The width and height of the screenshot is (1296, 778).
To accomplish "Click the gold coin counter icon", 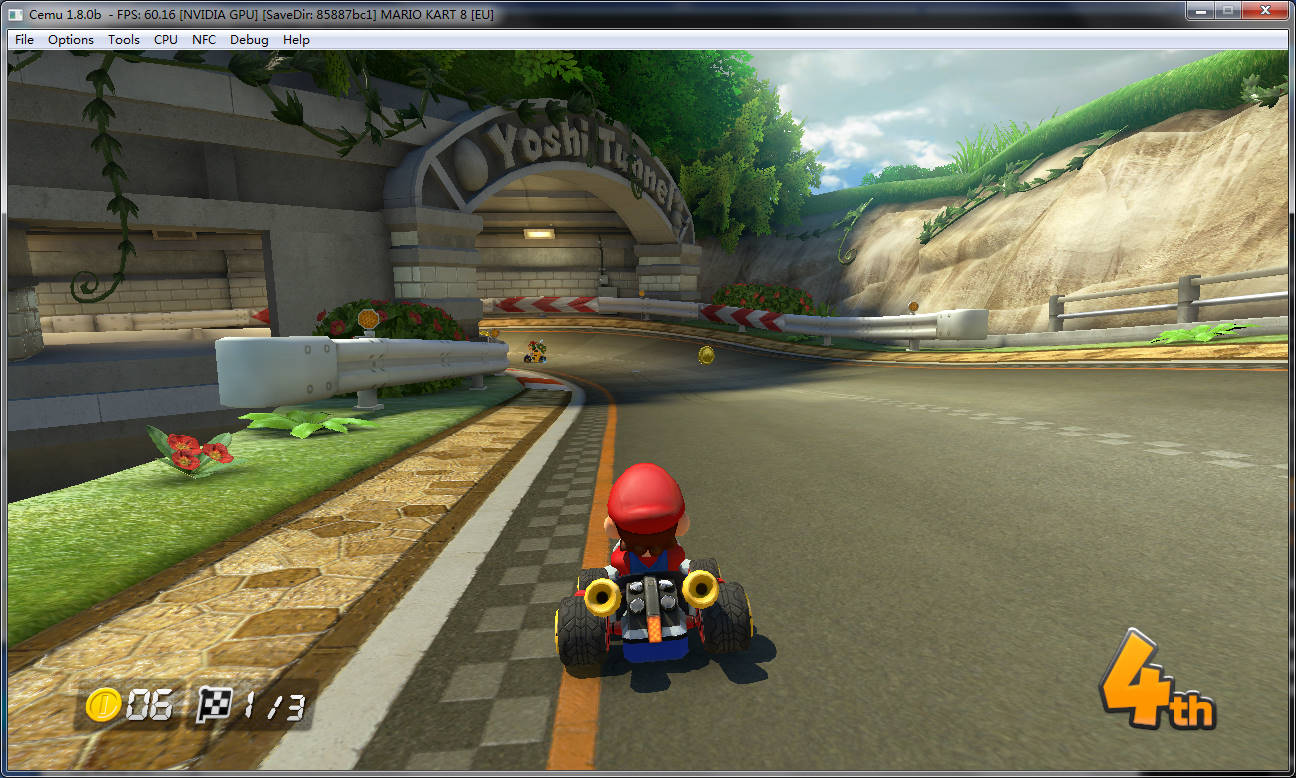I will tap(102, 705).
